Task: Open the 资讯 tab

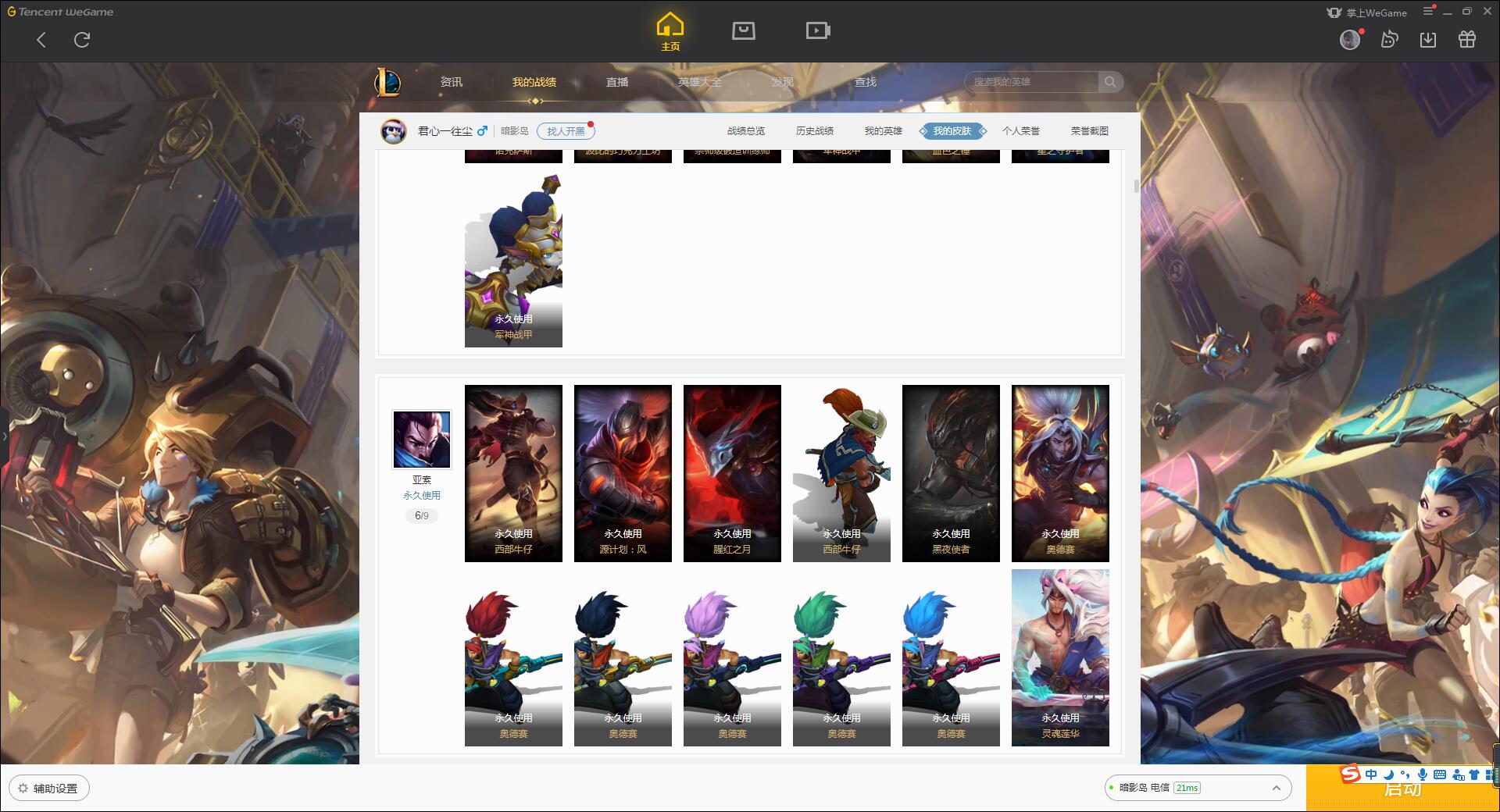Action: (x=451, y=82)
